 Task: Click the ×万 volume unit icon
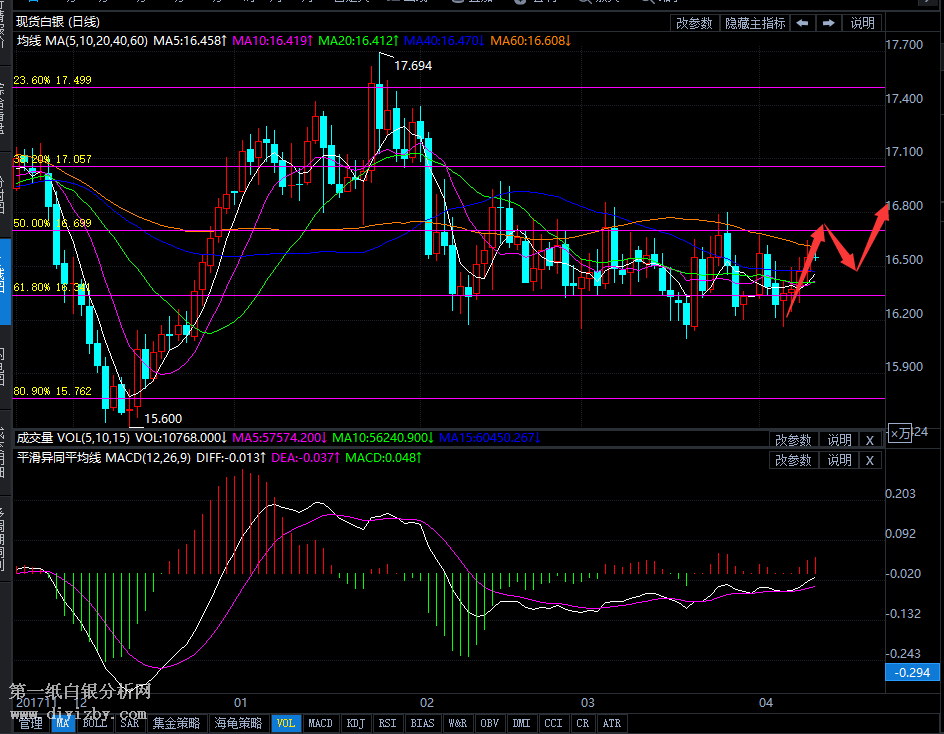pos(899,433)
